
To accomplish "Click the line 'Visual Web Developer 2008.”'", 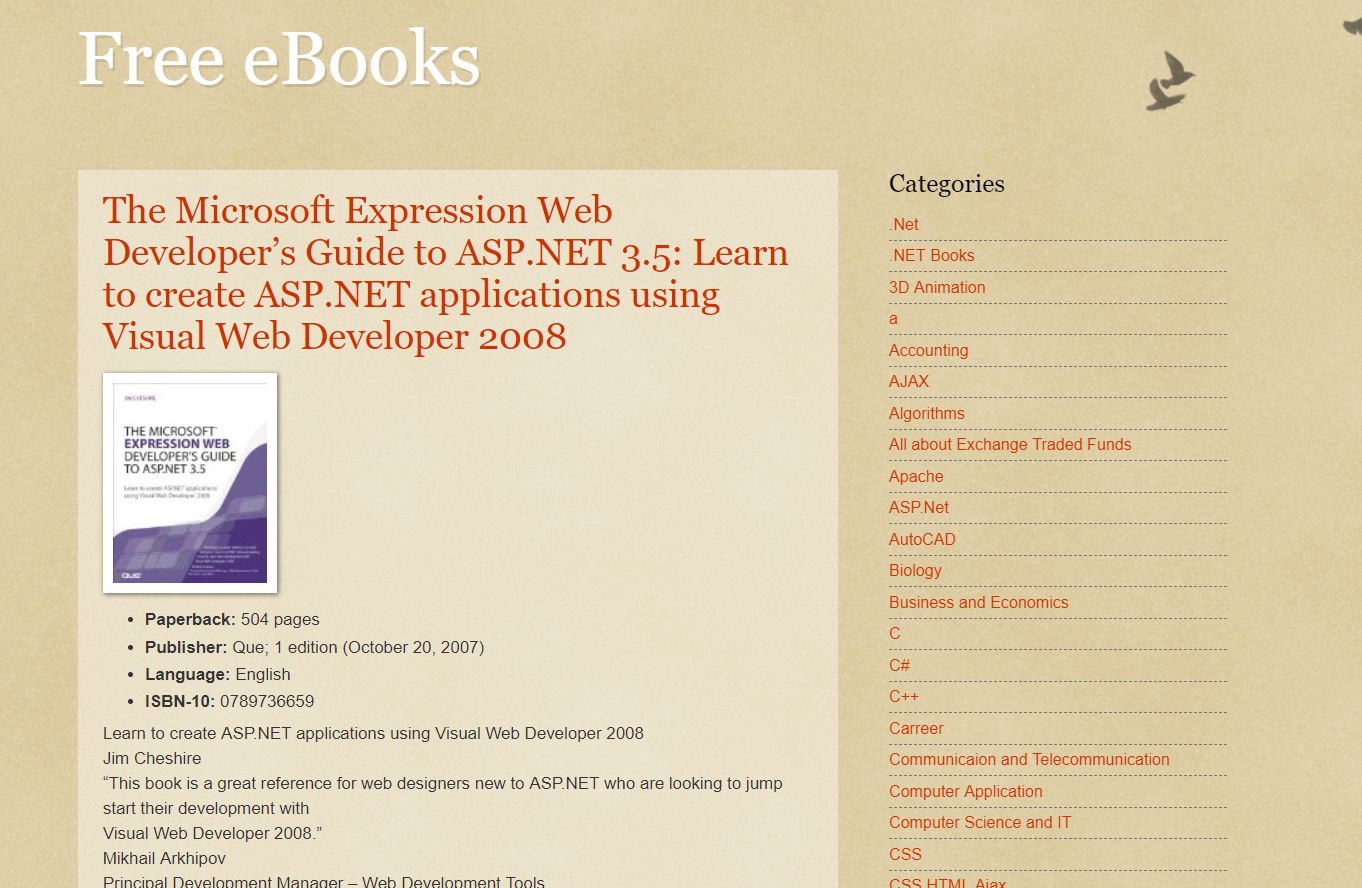I will pyautogui.click(x=212, y=833).
